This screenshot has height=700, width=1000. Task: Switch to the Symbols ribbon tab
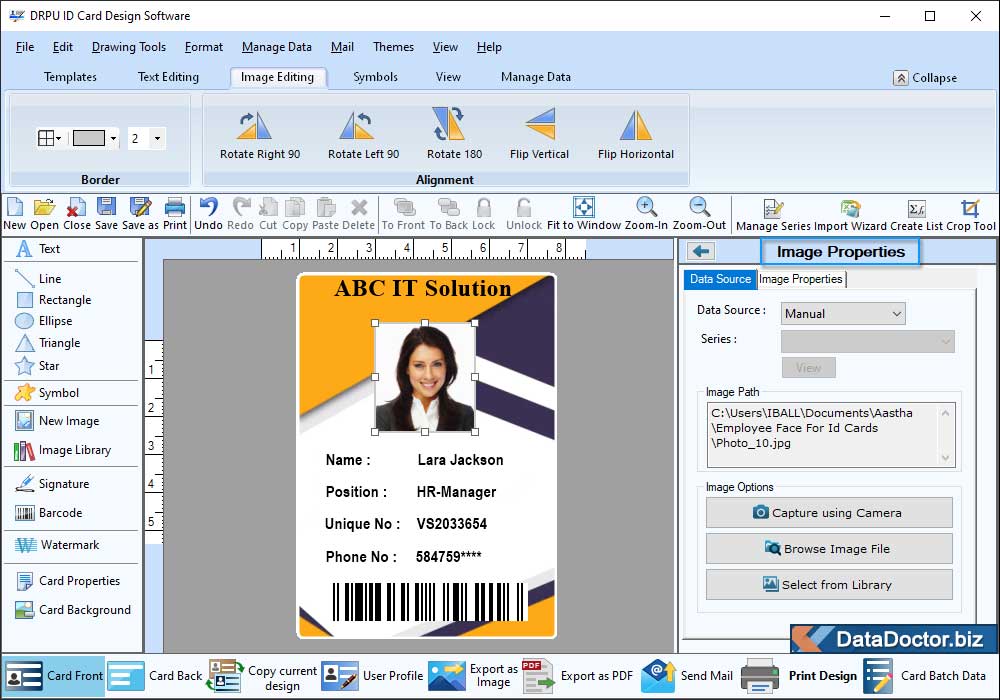coord(375,77)
